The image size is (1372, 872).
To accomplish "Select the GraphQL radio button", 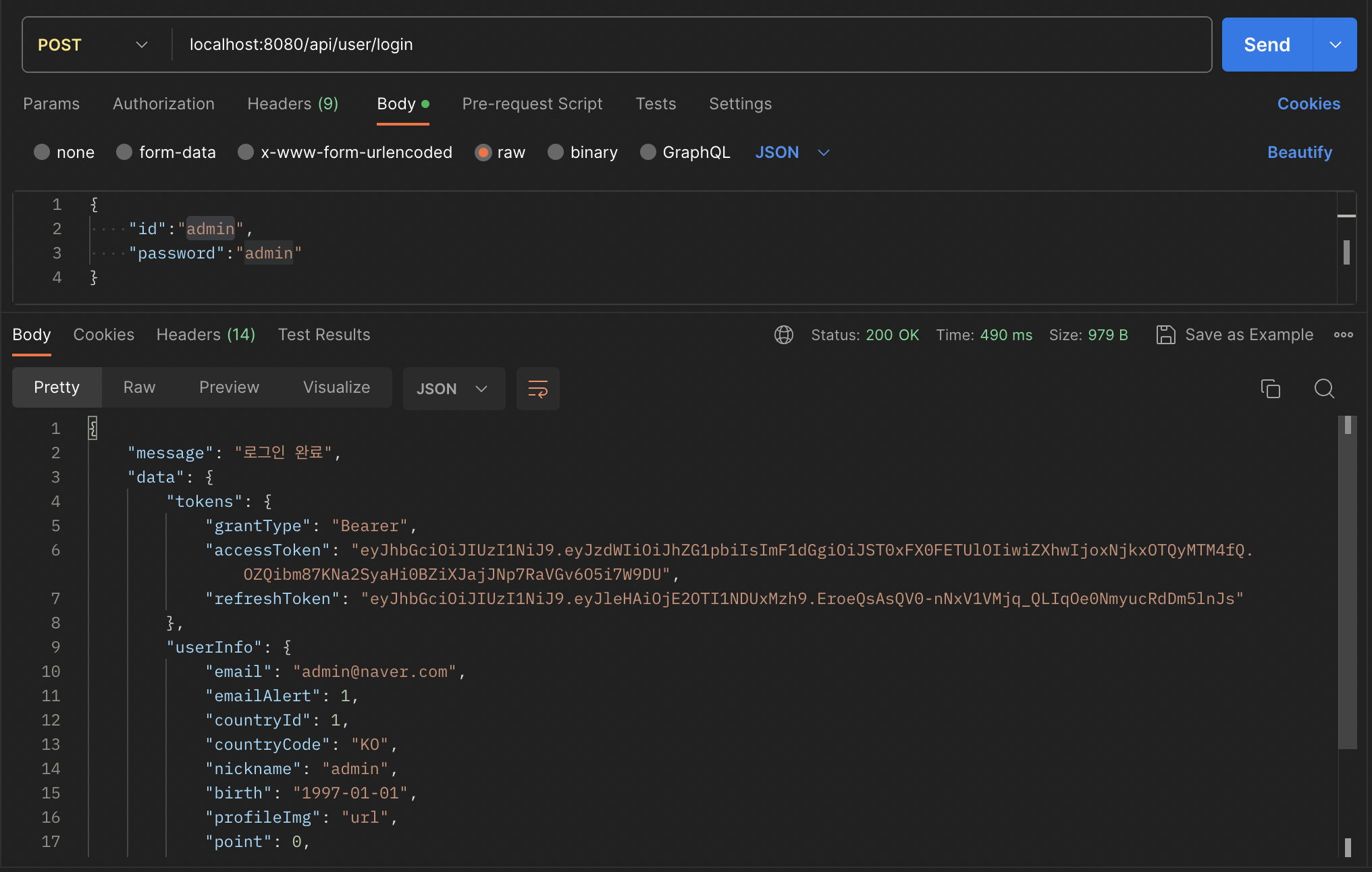I will point(648,152).
